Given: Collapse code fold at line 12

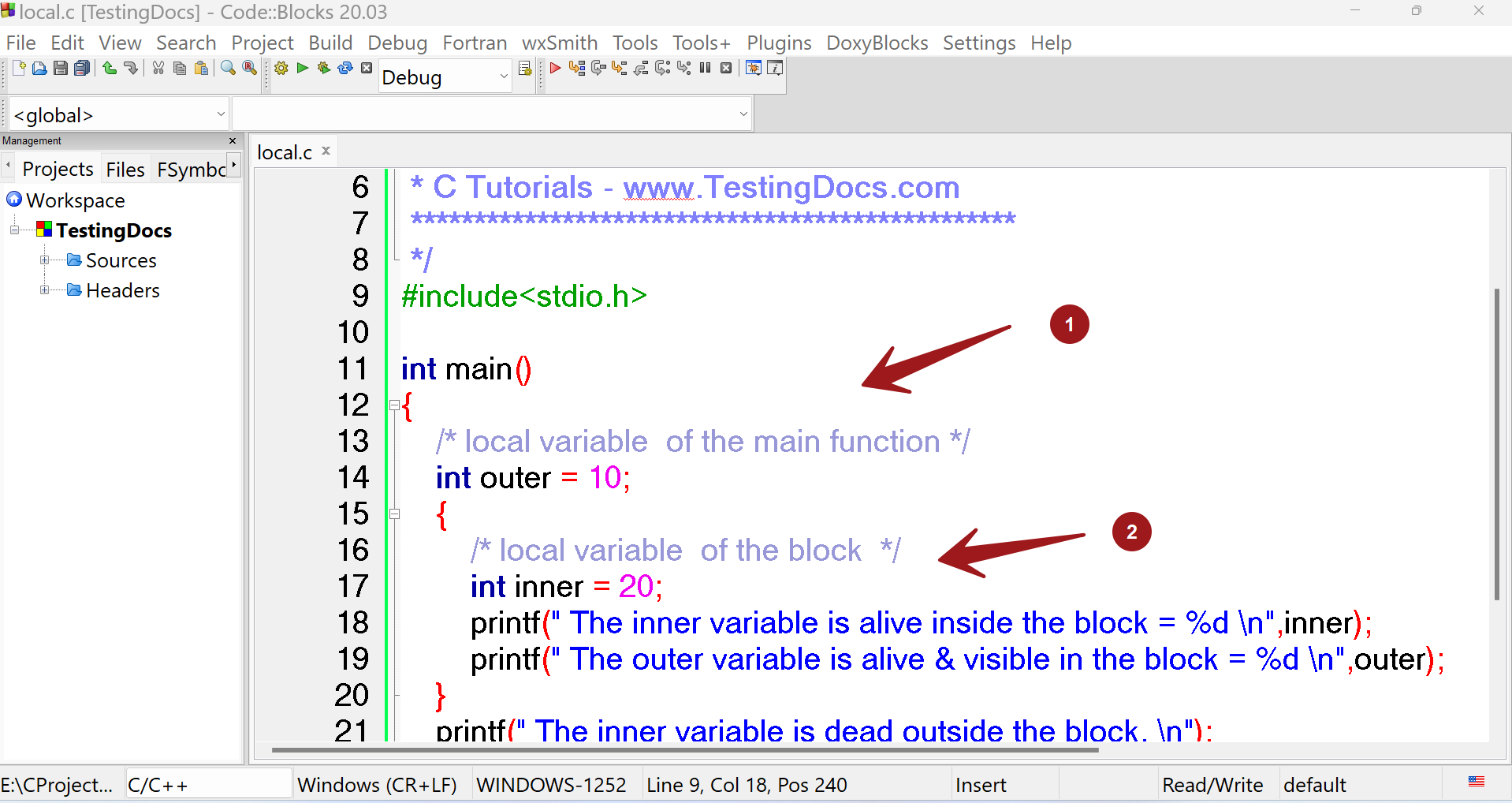Looking at the screenshot, I should click(394, 405).
